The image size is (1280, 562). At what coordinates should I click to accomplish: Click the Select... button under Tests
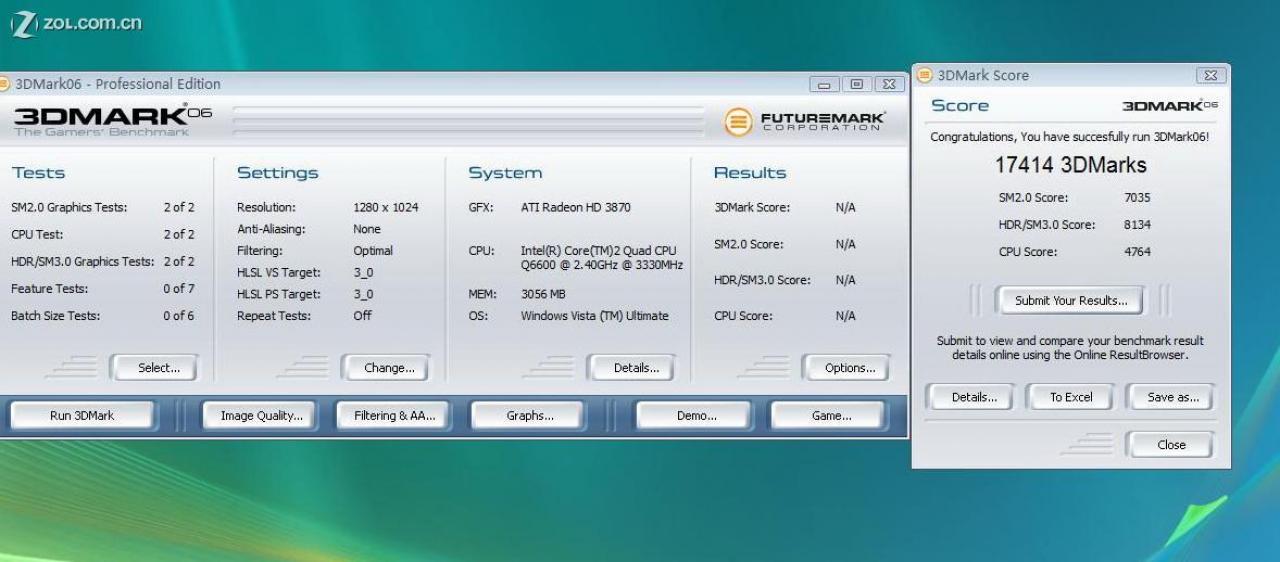[x=154, y=368]
